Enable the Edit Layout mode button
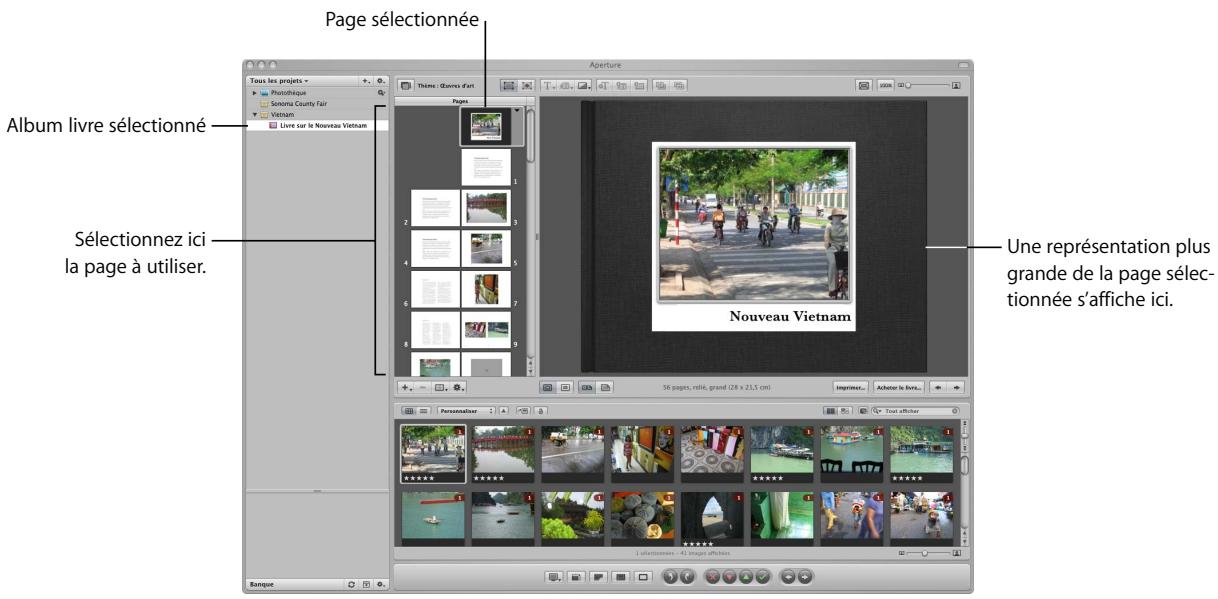This screenshot has height=599, width=1218. (x=527, y=86)
